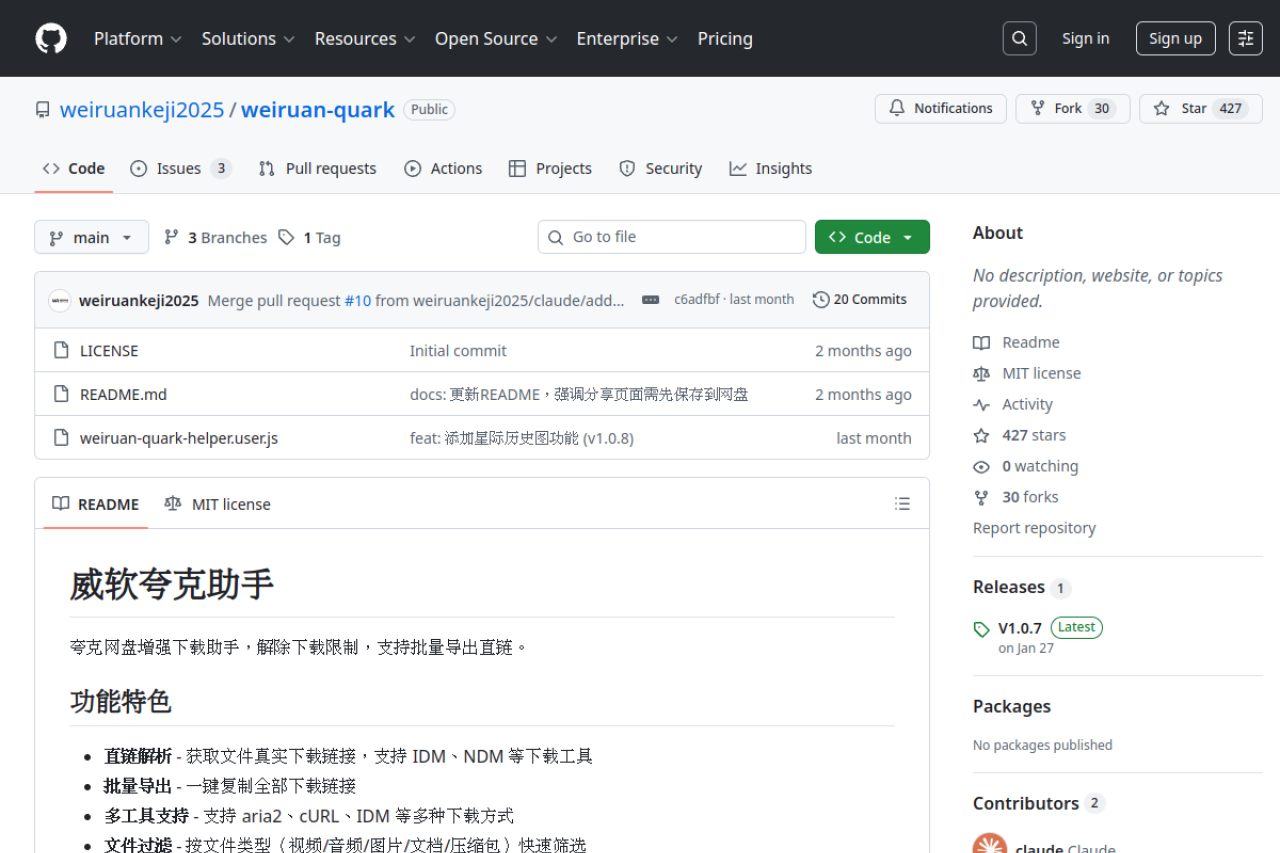Open the README outline list icon
This screenshot has width=1280, height=853.
pos(902,504)
